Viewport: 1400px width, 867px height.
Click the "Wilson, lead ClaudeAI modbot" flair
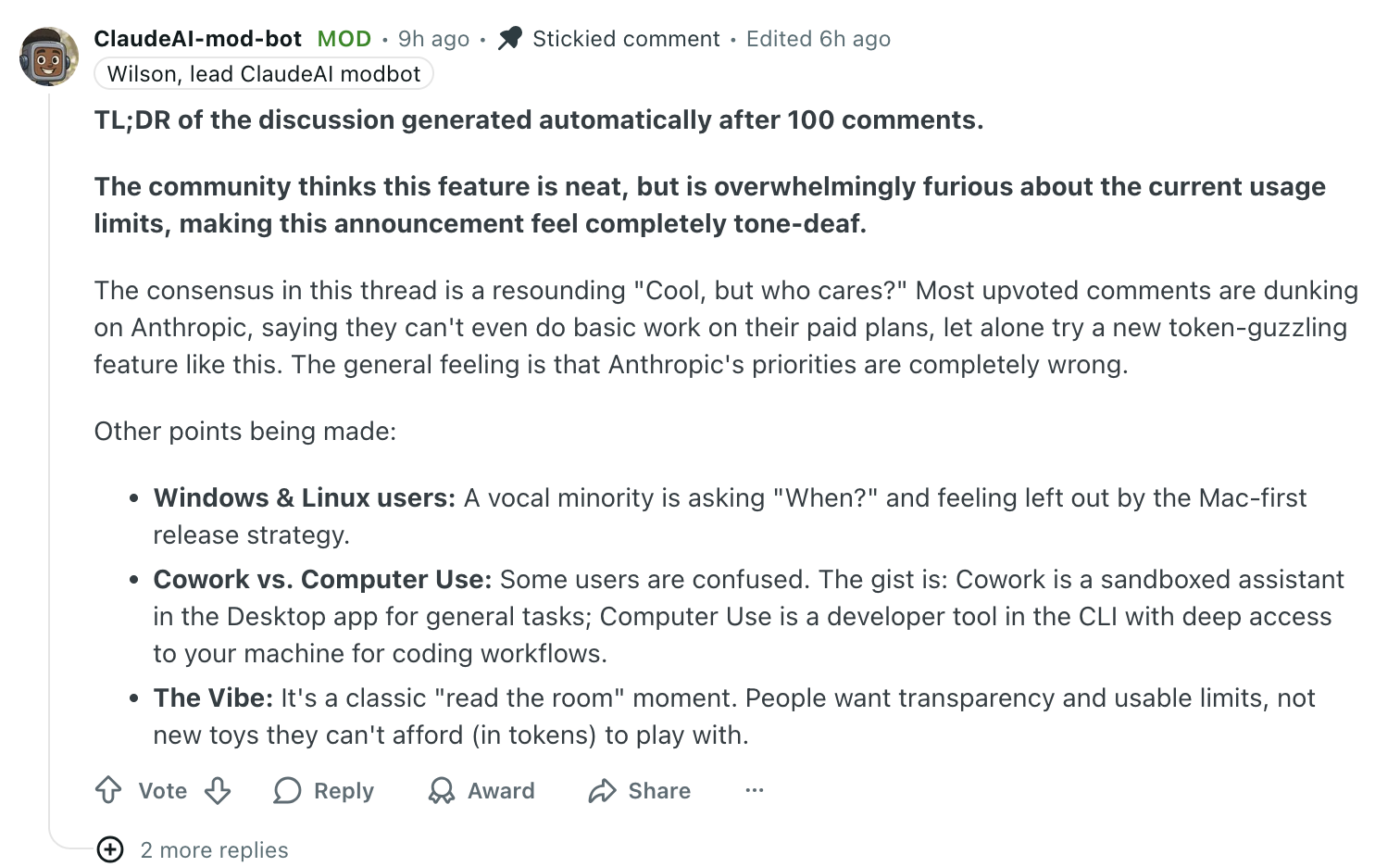[x=264, y=74]
